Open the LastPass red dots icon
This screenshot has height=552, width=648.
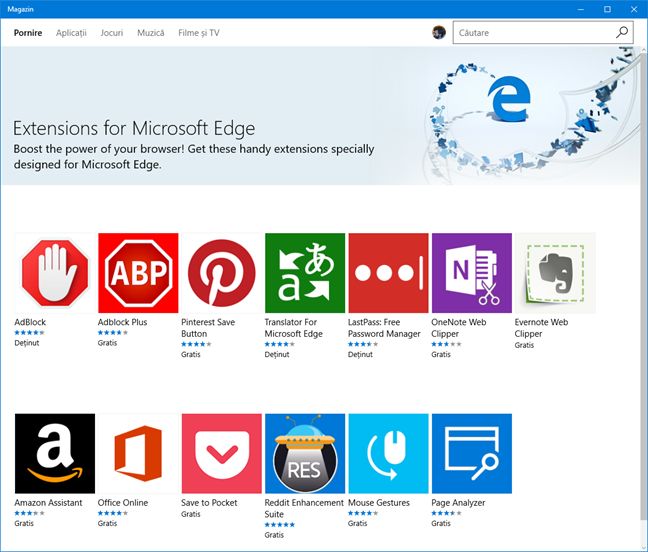click(x=388, y=273)
